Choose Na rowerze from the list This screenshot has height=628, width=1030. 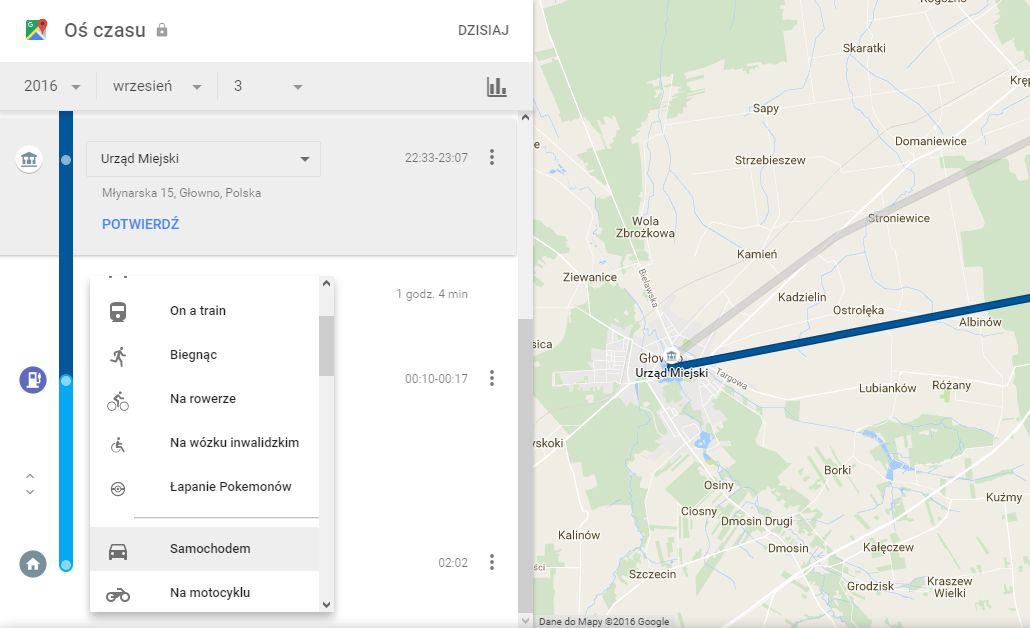204,399
